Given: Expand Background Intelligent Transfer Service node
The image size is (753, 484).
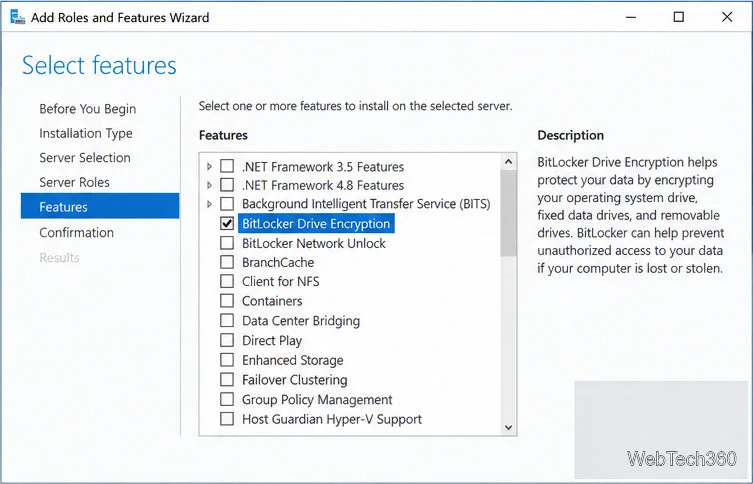Looking at the screenshot, I should (209, 204).
